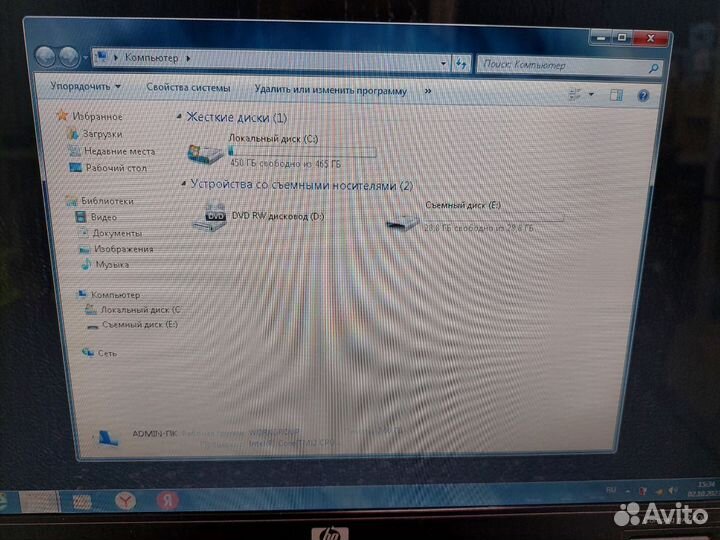Click the system clock in taskbar
This screenshot has width=720, height=540.
pyautogui.click(x=702, y=489)
